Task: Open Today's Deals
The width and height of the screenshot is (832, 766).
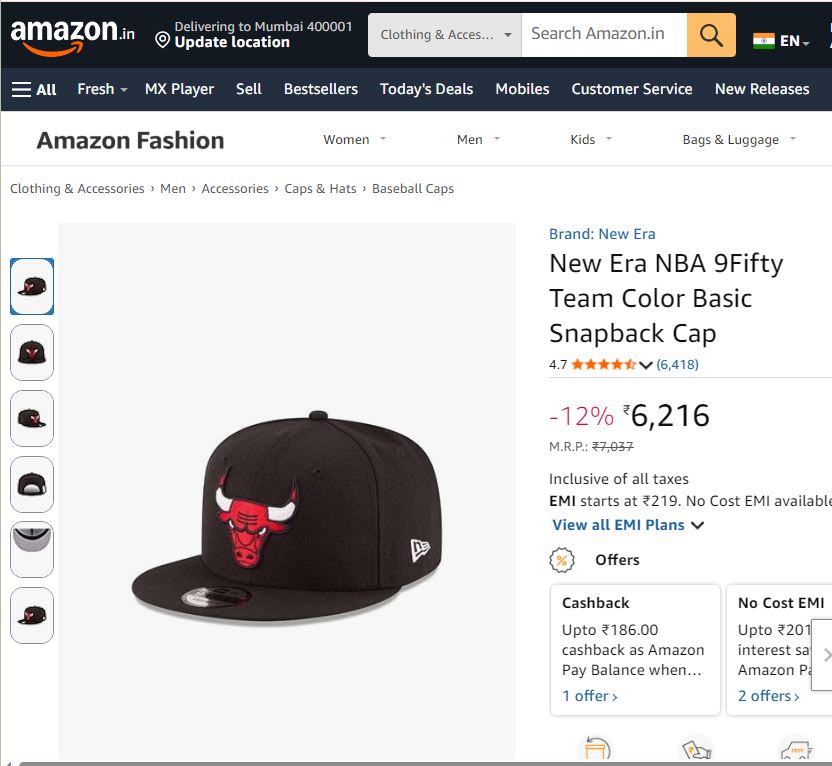Action: click(x=426, y=89)
